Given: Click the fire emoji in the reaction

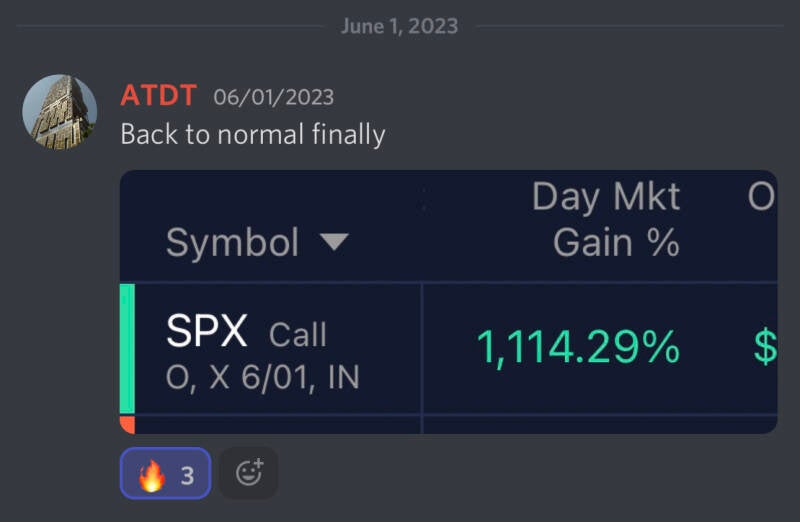Looking at the screenshot, I should pyautogui.click(x=151, y=474).
